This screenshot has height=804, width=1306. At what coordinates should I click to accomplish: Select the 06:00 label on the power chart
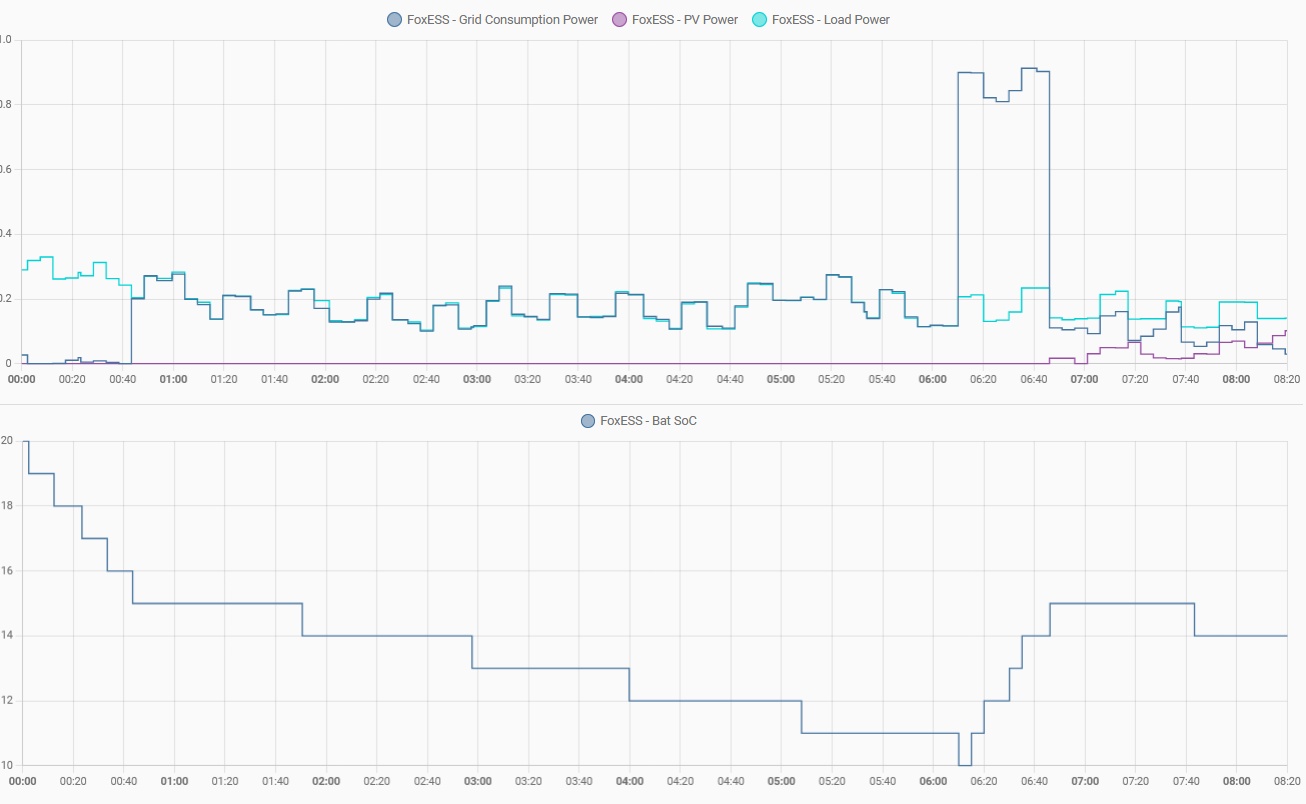tap(933, 379)
